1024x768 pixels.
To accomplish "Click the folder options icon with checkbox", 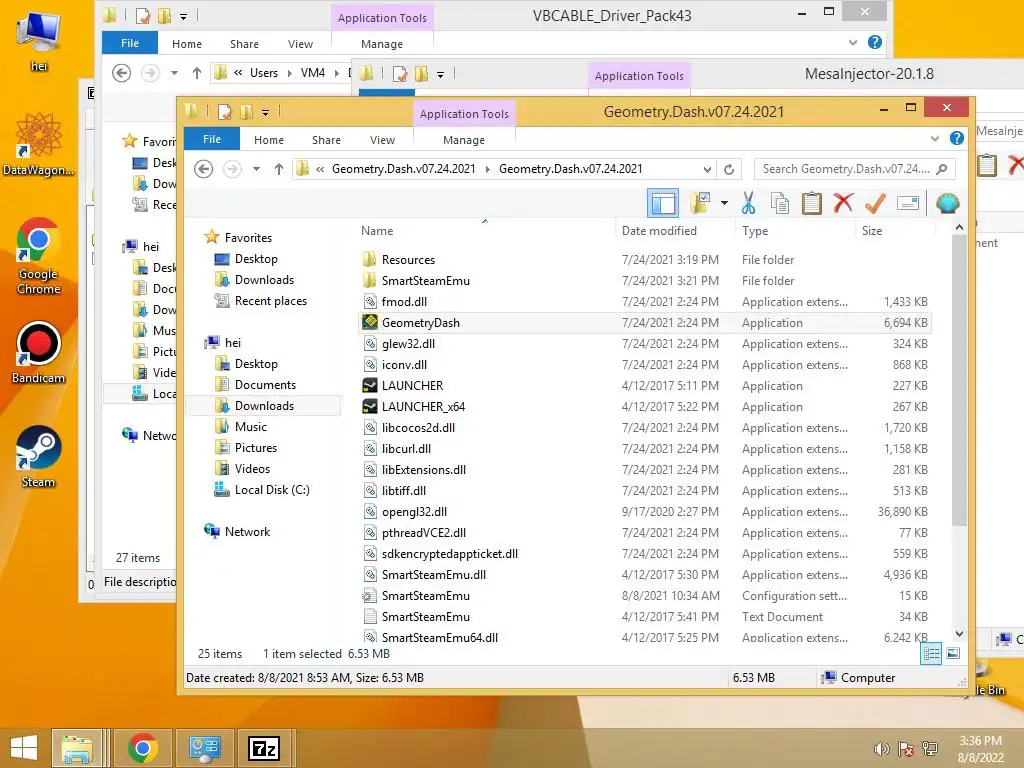I will tap(701, 203).
